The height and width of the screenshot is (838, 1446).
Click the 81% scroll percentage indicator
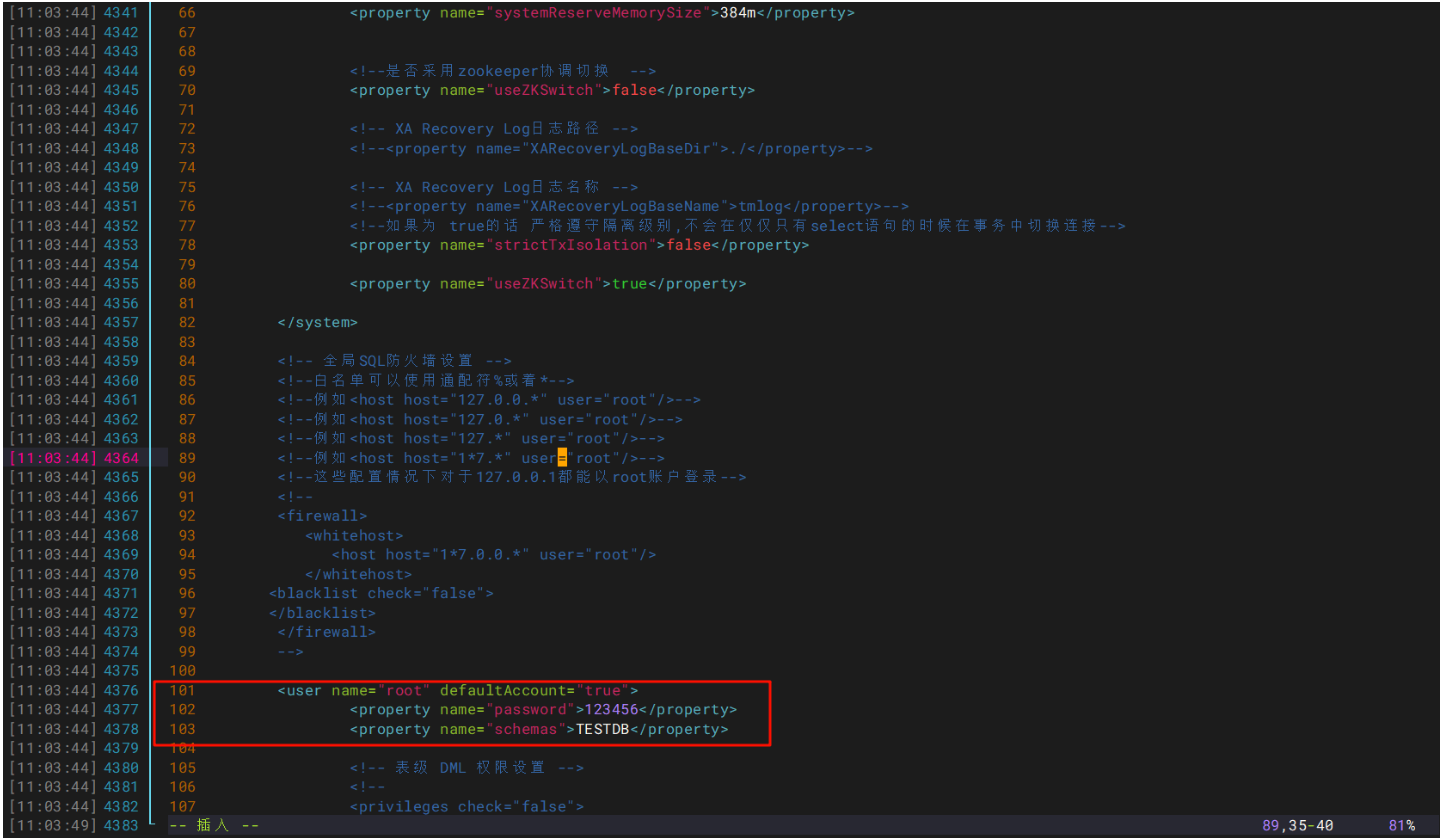tap(1401, 826)
